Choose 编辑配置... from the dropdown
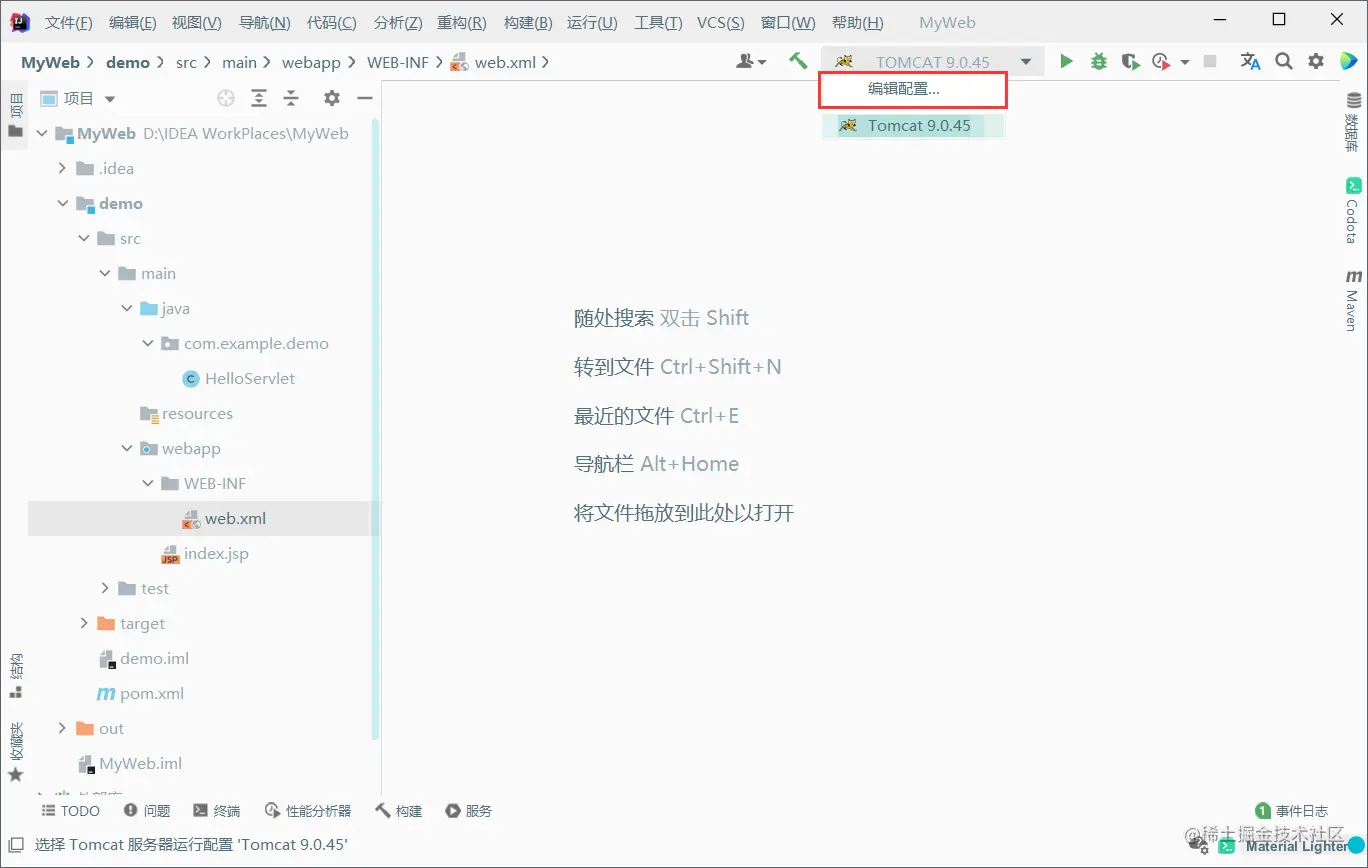Viewport: 1368px width, 868px height. pos(904,89)
